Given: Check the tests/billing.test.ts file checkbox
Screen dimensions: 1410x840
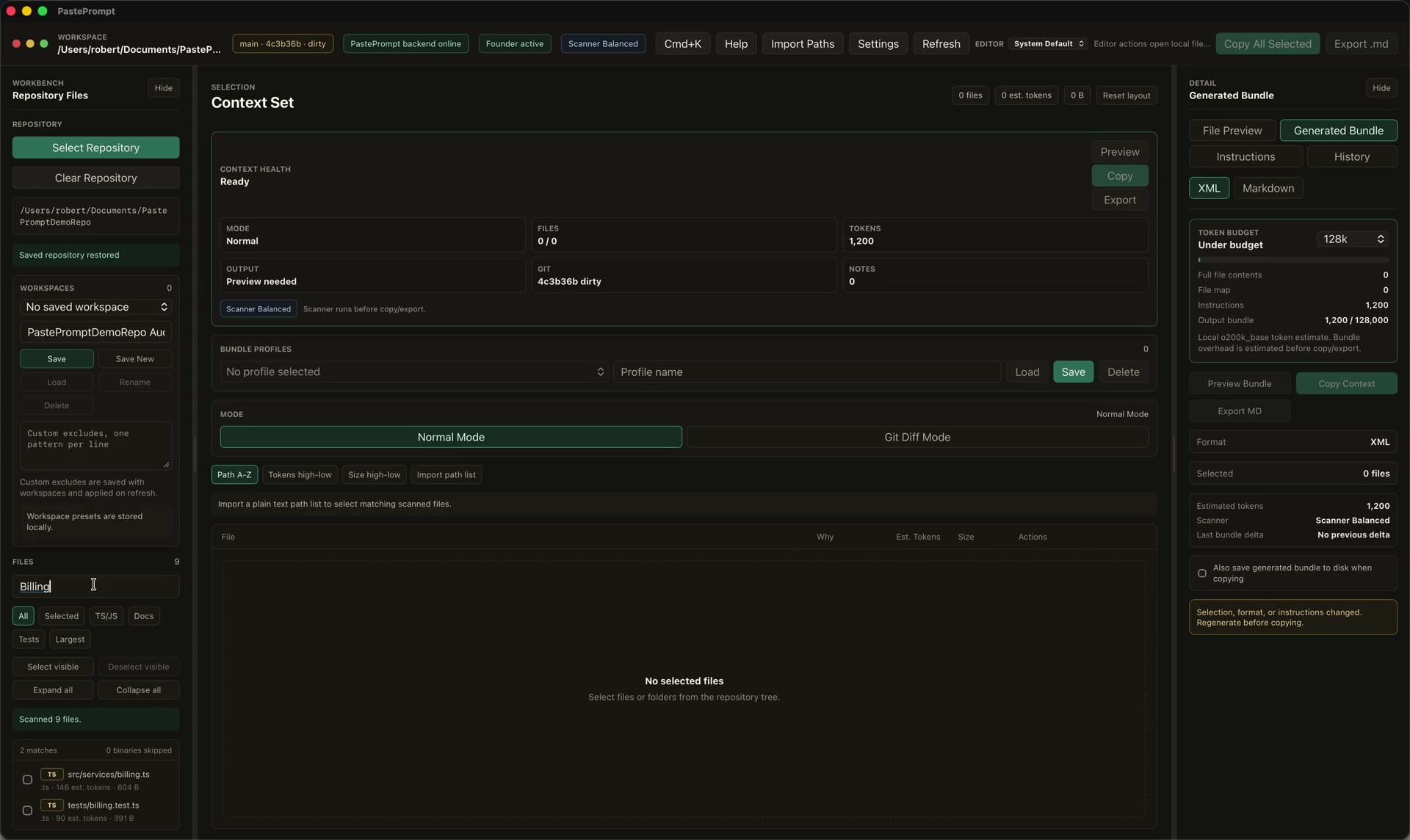Looking at the screenshot, I should 27,811.
